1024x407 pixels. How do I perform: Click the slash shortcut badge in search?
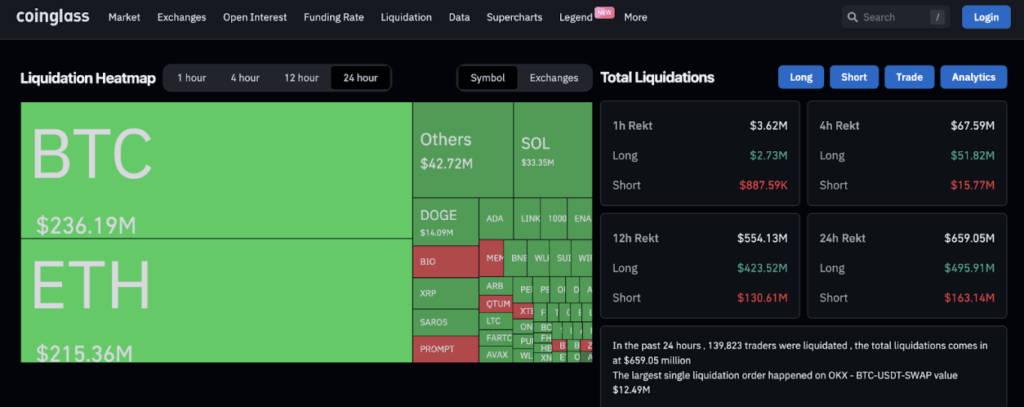[936, 17]
